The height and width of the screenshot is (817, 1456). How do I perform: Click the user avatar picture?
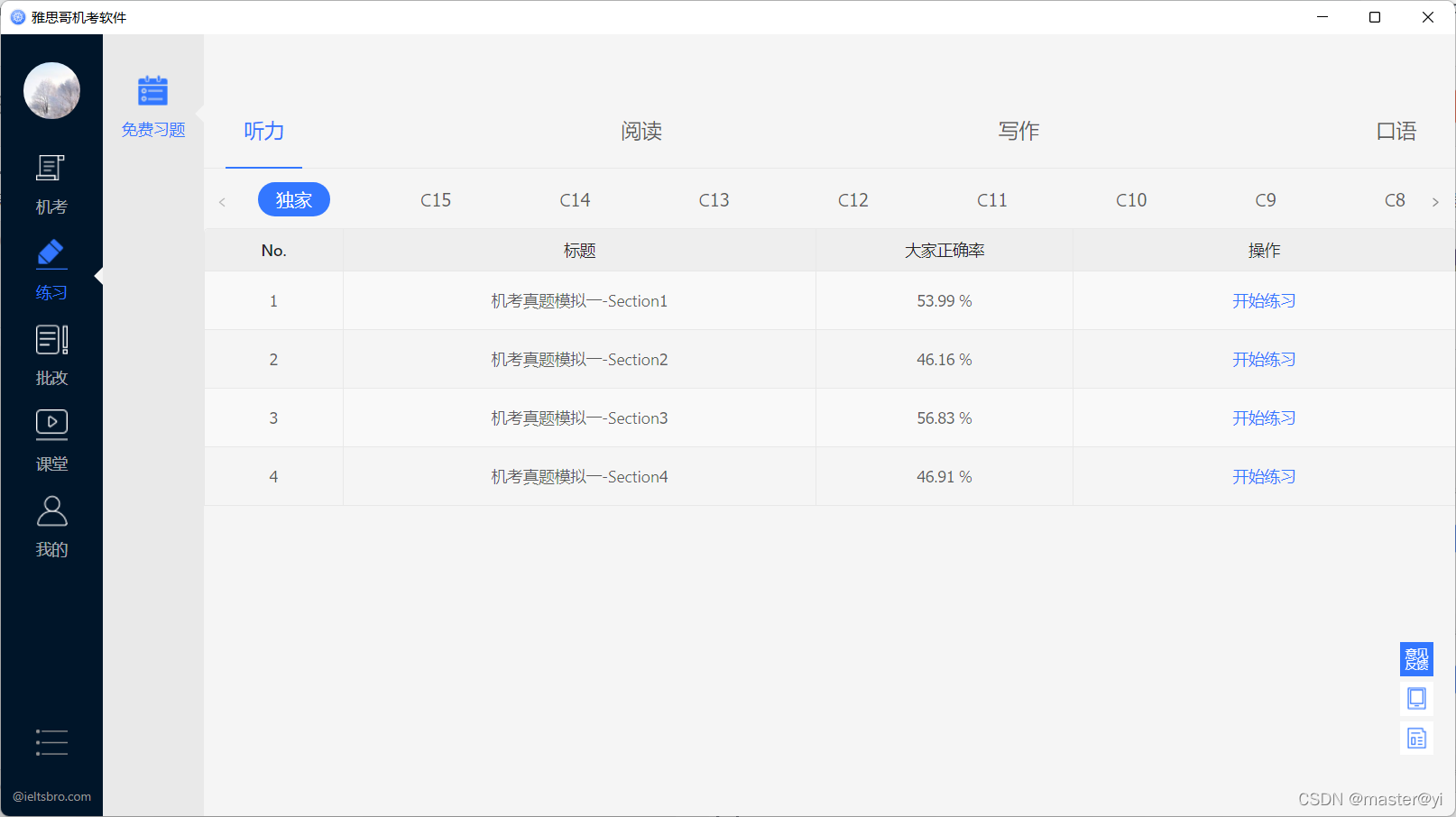51,90
